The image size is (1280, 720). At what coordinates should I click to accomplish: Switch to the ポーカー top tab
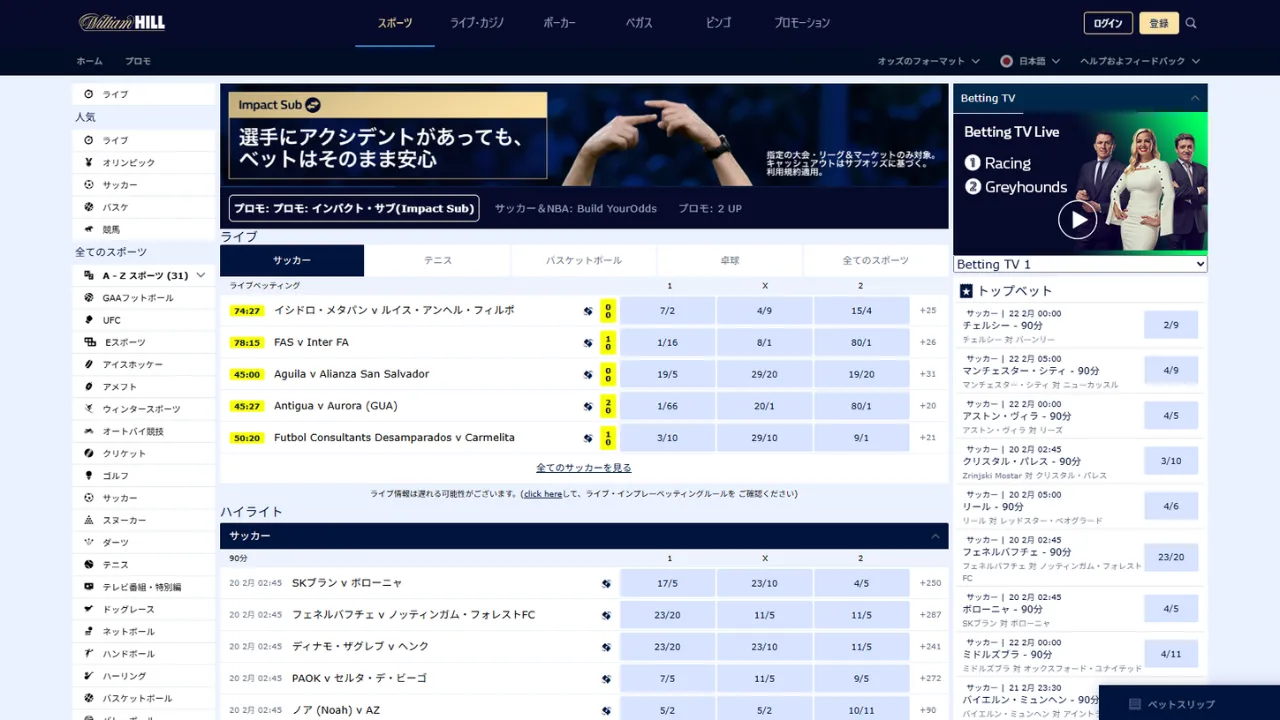559,23
